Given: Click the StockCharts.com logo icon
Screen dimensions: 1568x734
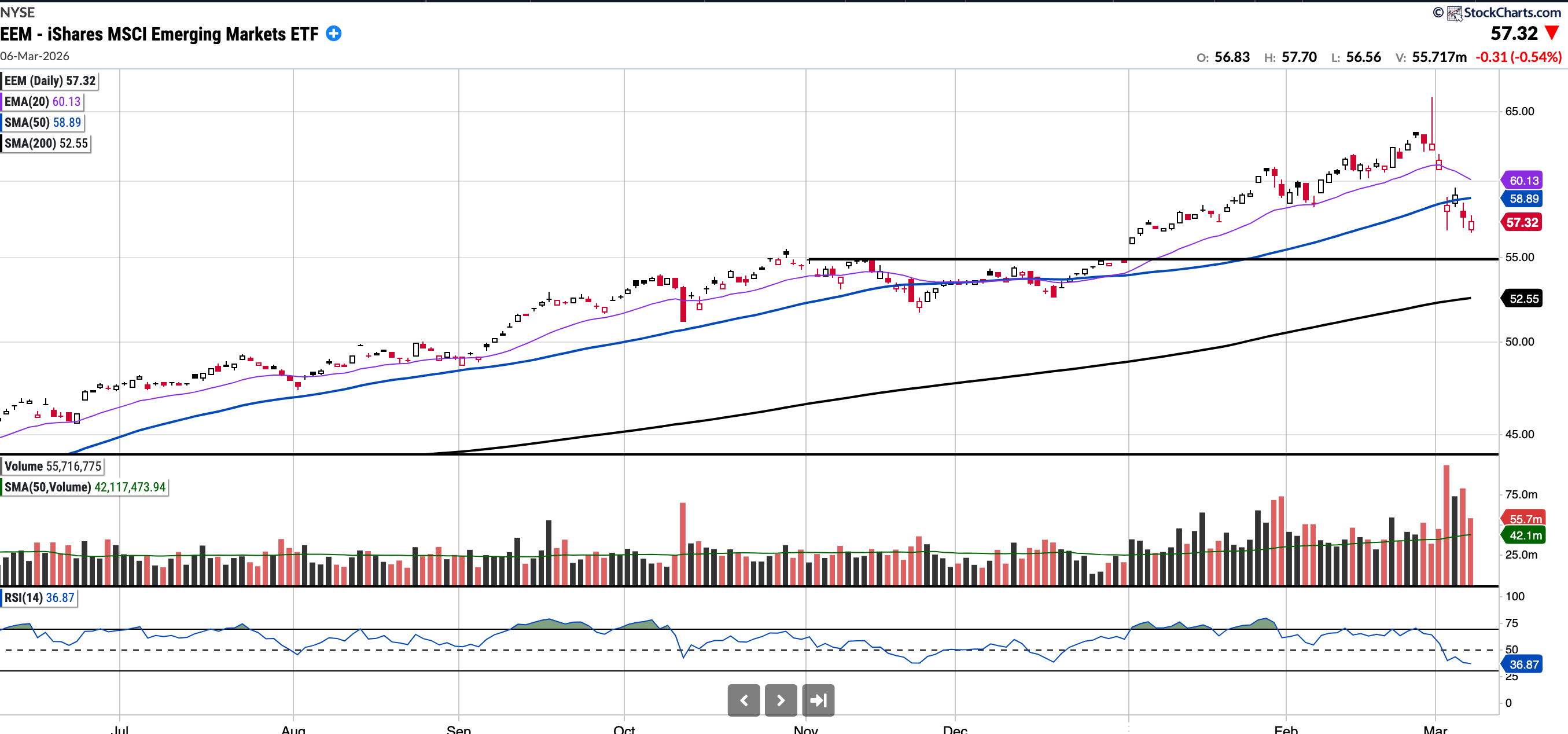Looking at the screenshot, I should tap(1454, 13).
